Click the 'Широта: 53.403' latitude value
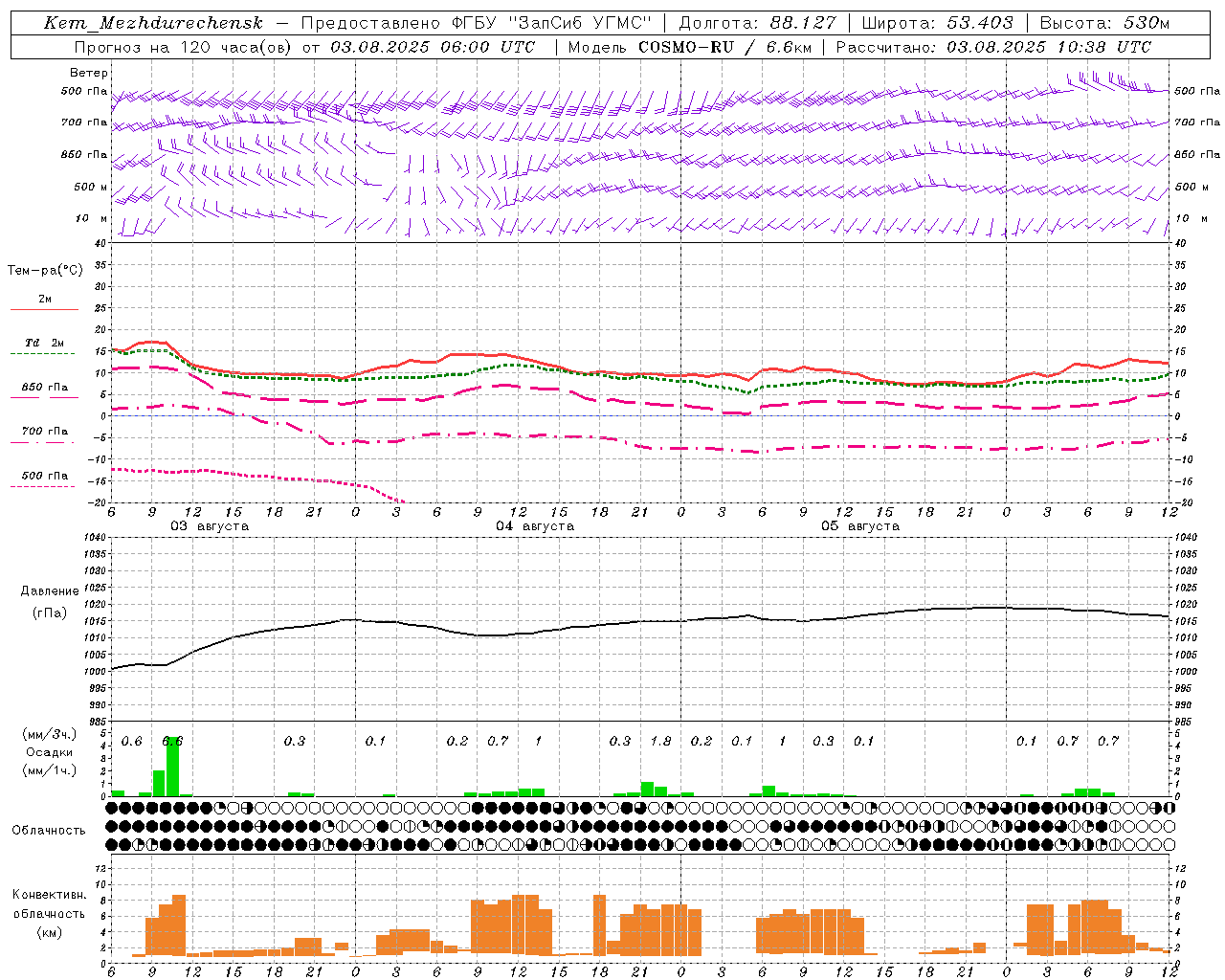Image resolution: width=1225 pixels, height=980 pixels. coord(937,23)
